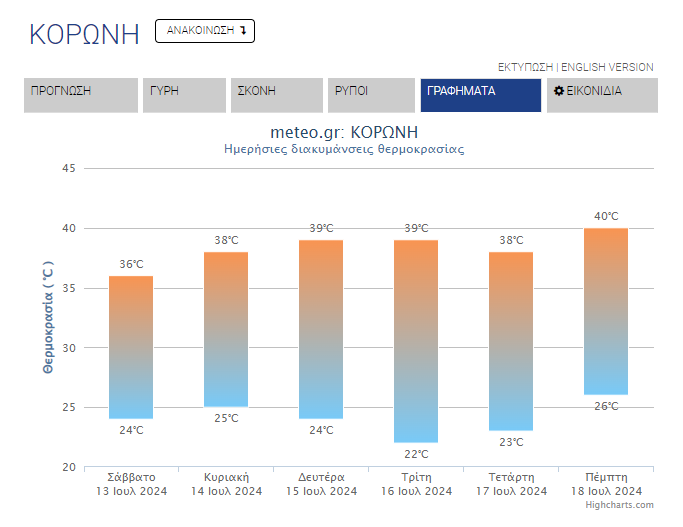
Task: Click the 23°C label below Wednesday's bar
Action: [511, 443]
